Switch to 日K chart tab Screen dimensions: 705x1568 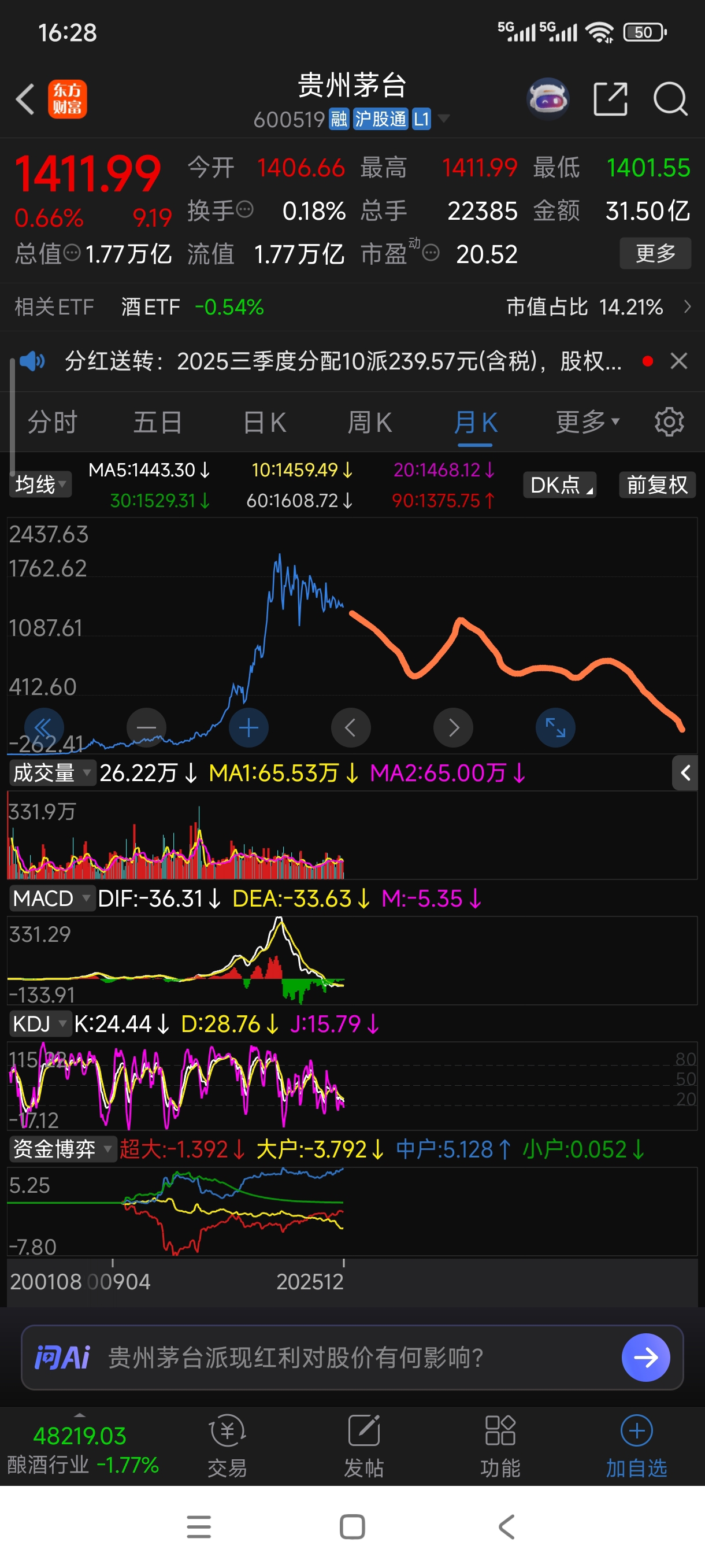coord(264,422)
